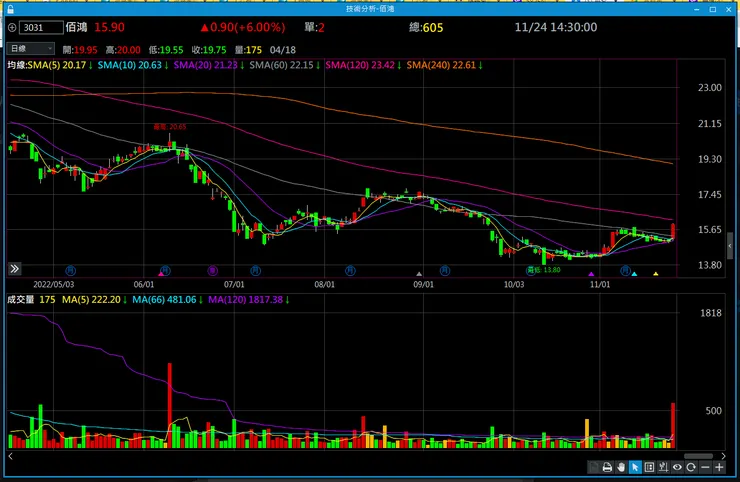Click the timestamp 11/24 14:30:00
The image size is (740, 482).
[x=556, y=27]
